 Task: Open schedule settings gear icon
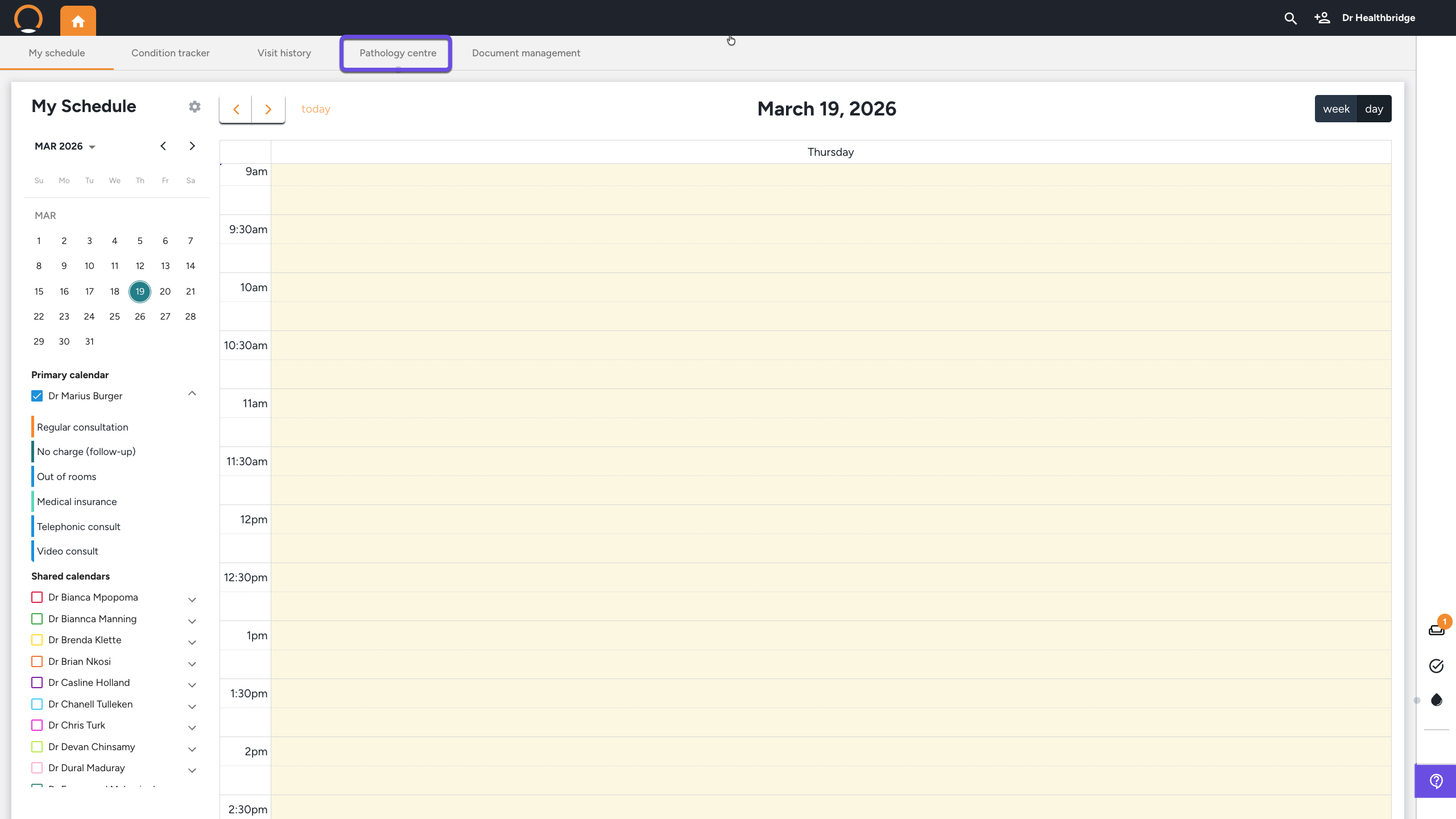tap(195, 107)
